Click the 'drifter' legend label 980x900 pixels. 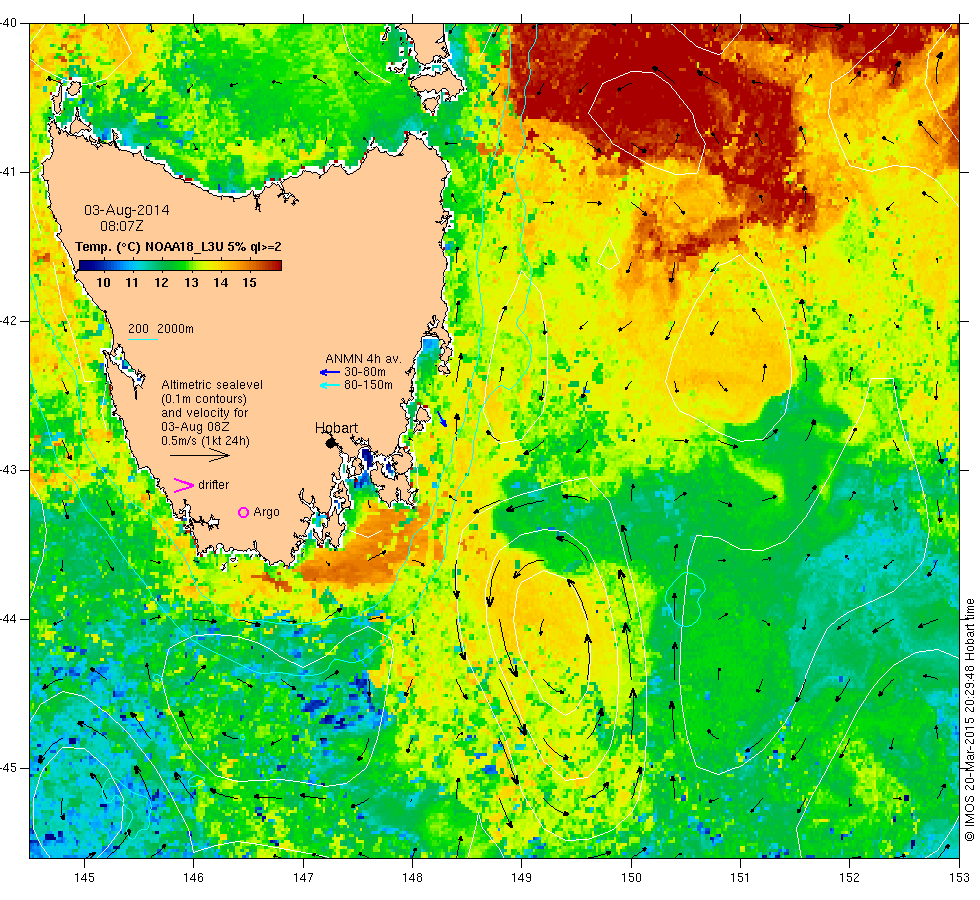[x=214, y=485]
